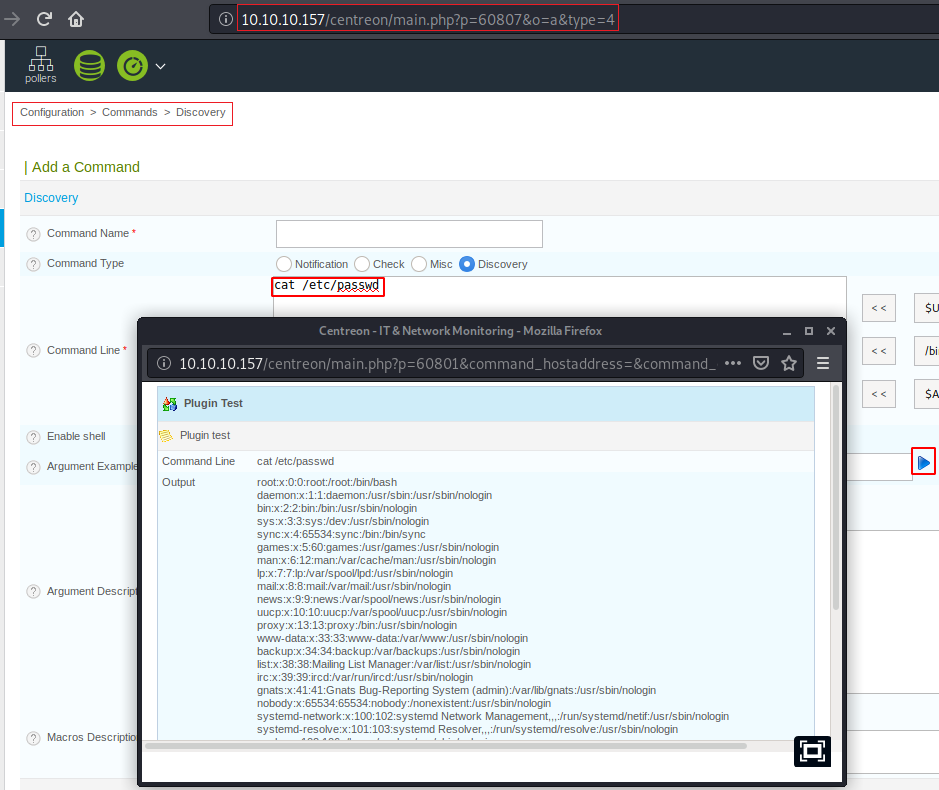The image size is (939, 790).
Task: Click the www-data:x:33:33 output line
Action: pos(392,638)
